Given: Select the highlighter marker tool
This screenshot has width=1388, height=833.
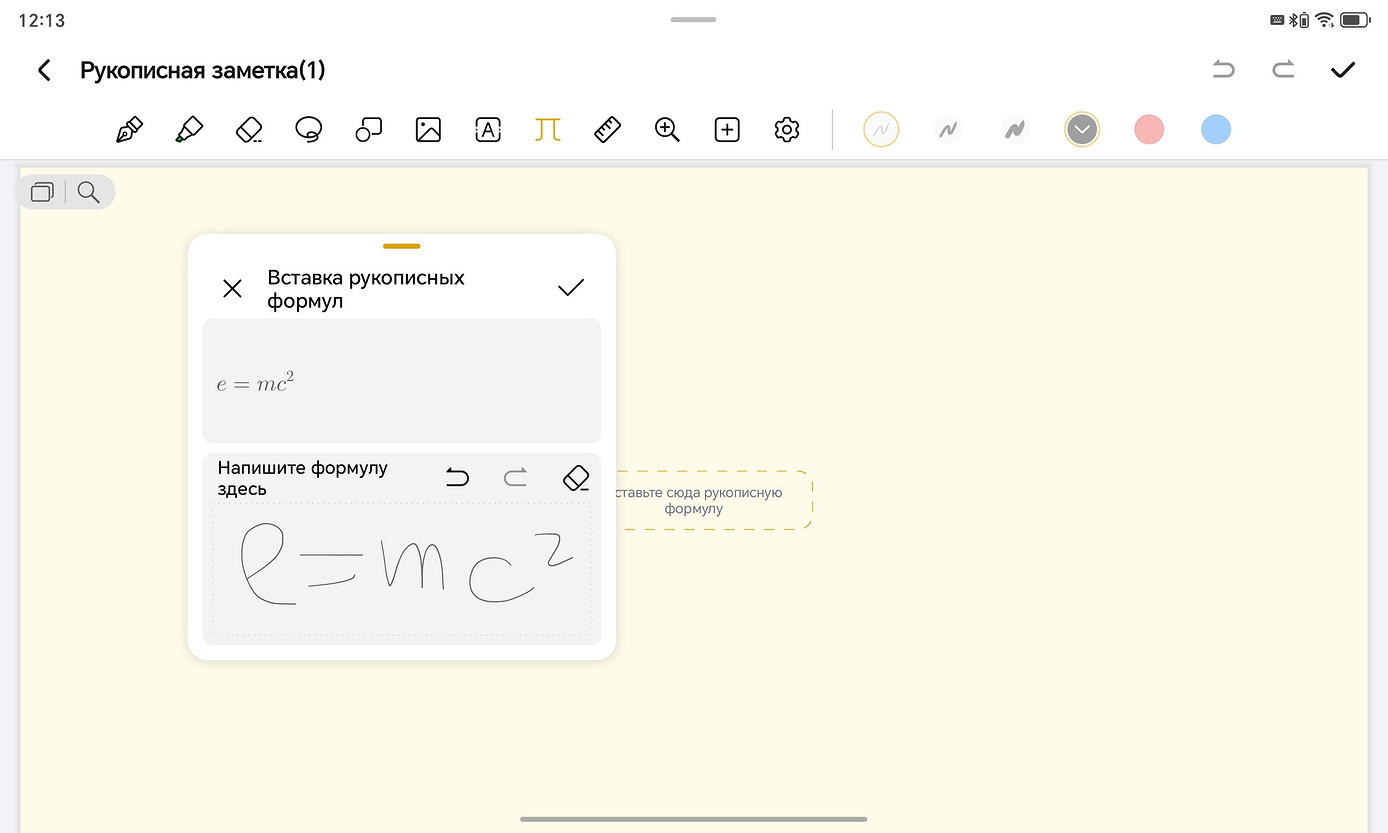Looking at the screenshot, I should 189,130.
